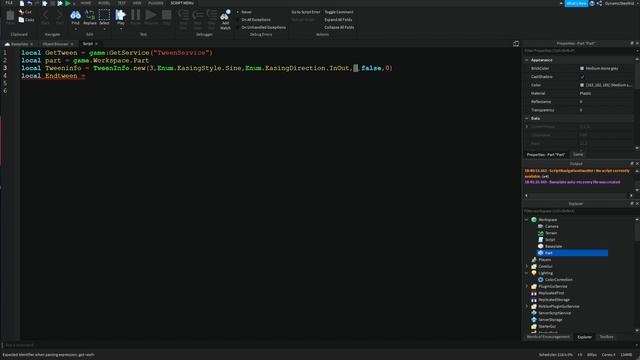This screenshot has height=360, width=640.
Task: Select the highlighted Part in Explorer
Action: pos(572,253)
